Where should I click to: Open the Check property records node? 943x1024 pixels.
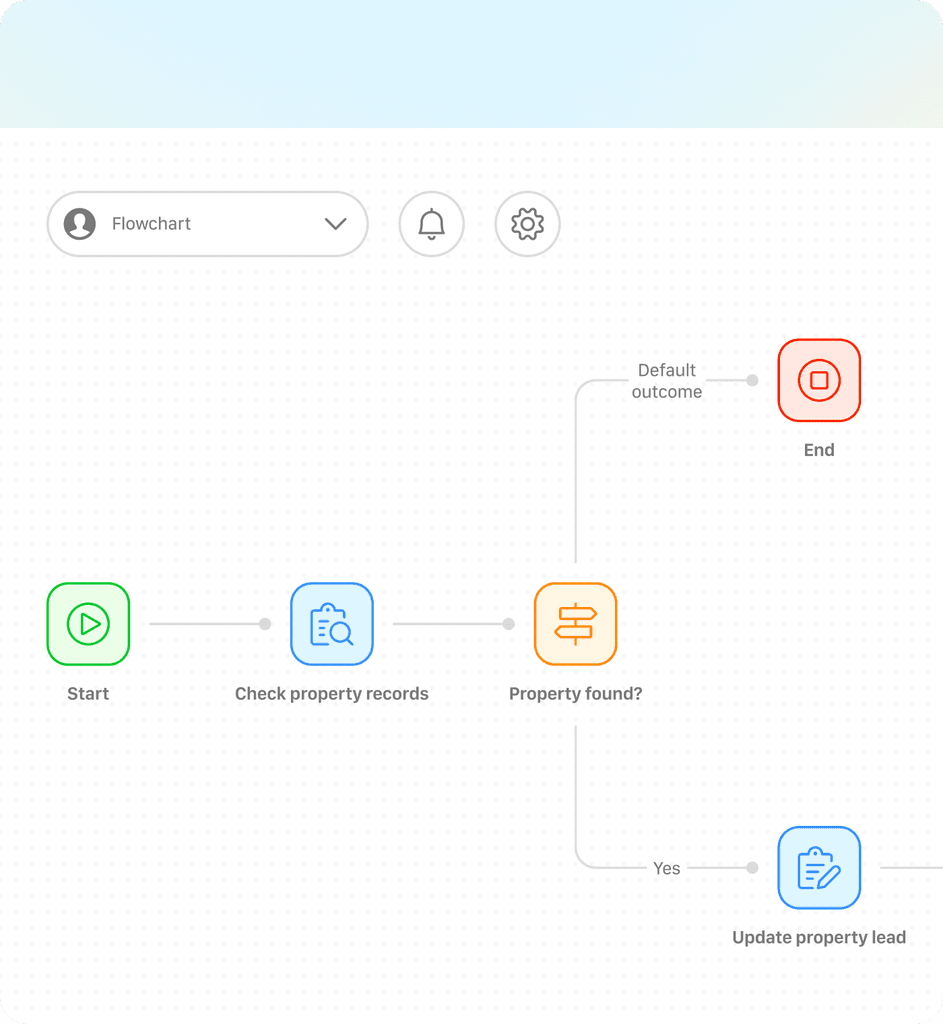[x=332, y=624]
